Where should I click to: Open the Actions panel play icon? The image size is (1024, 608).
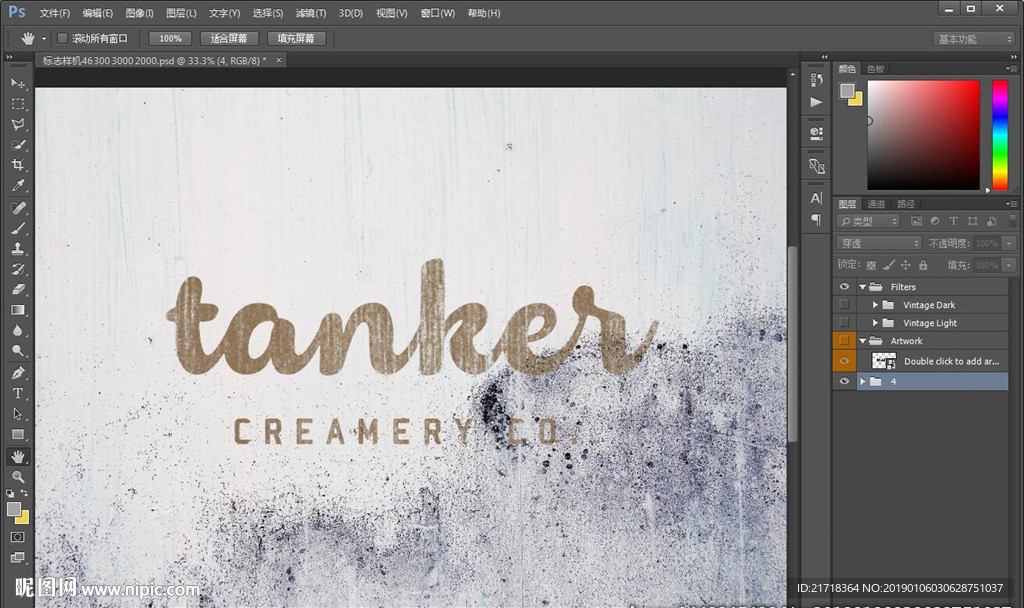(x=816, y=102)
